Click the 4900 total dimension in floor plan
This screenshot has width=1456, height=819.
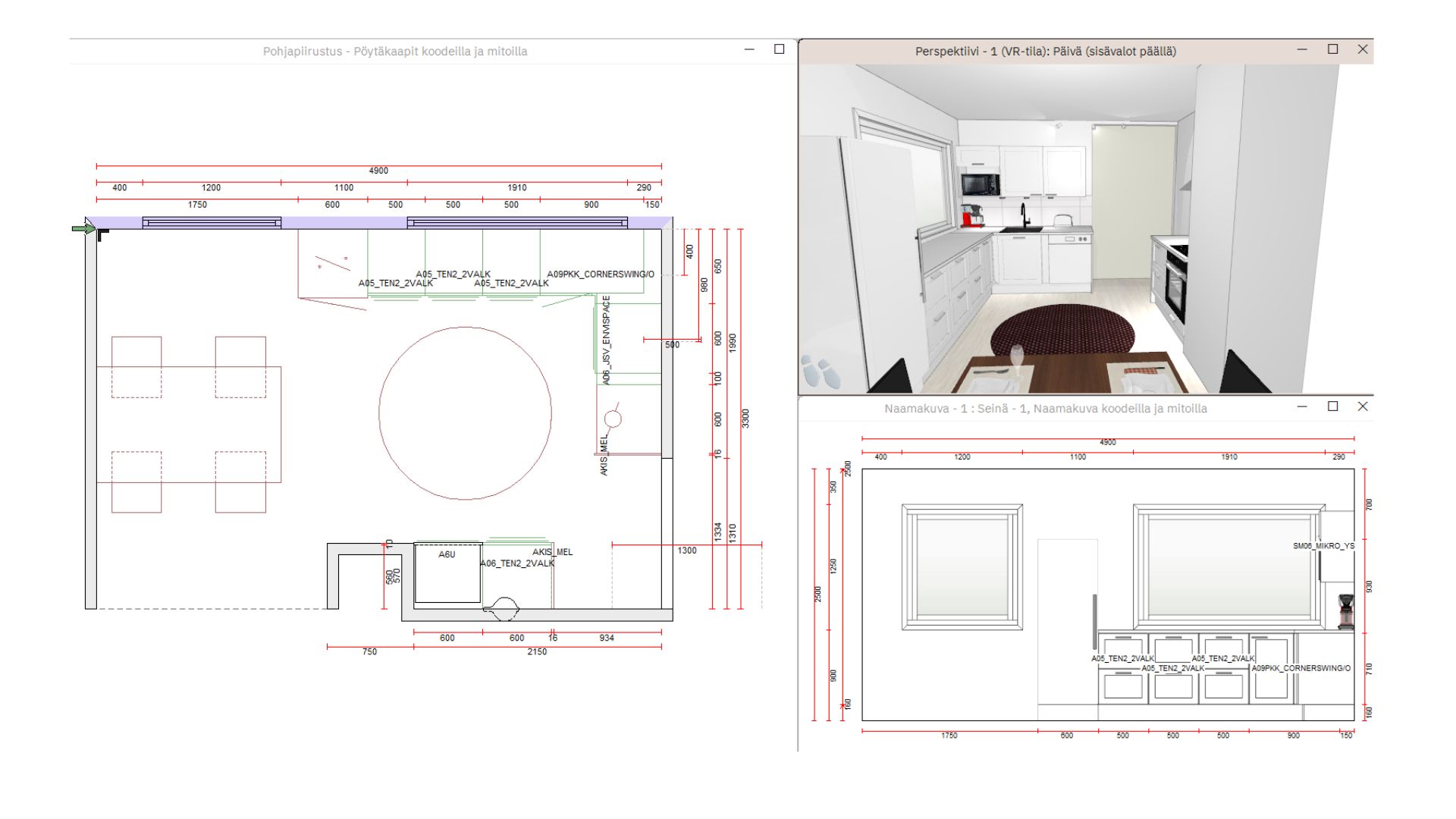point(378,171)
